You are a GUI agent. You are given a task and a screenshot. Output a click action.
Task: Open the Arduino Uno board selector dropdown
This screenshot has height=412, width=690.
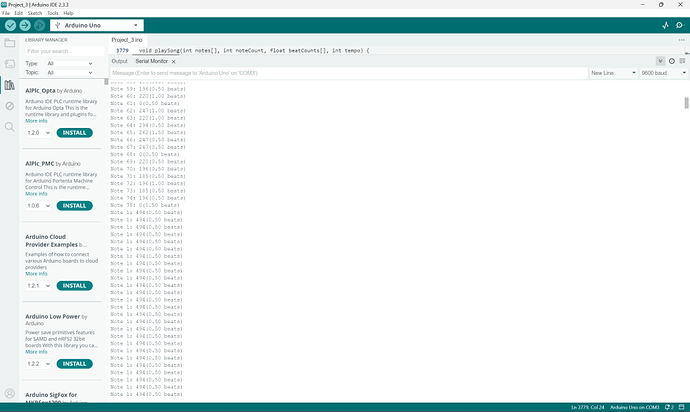click(x=97, y=26)
